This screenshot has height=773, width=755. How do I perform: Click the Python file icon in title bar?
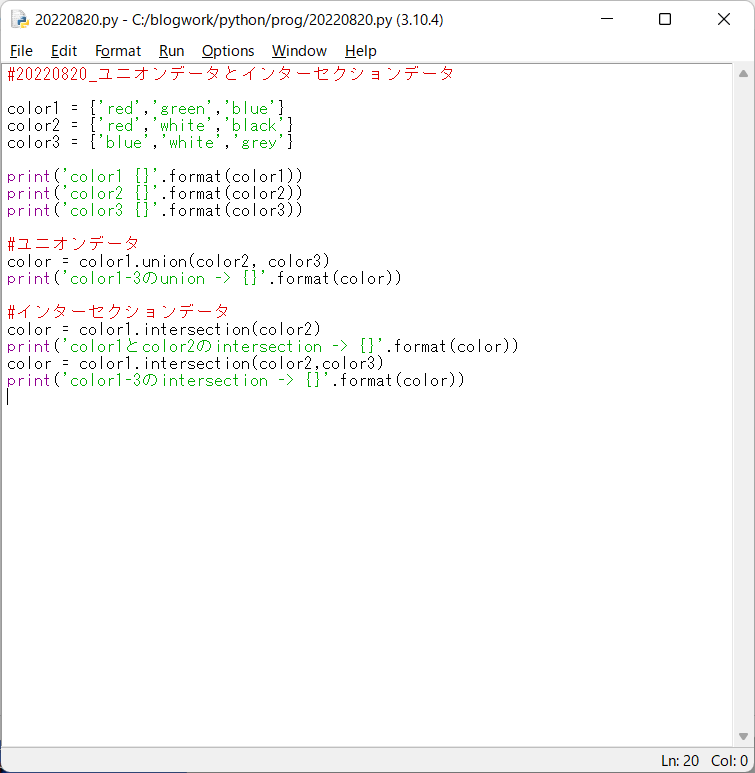pyautogui.click(x=20, y=20)
